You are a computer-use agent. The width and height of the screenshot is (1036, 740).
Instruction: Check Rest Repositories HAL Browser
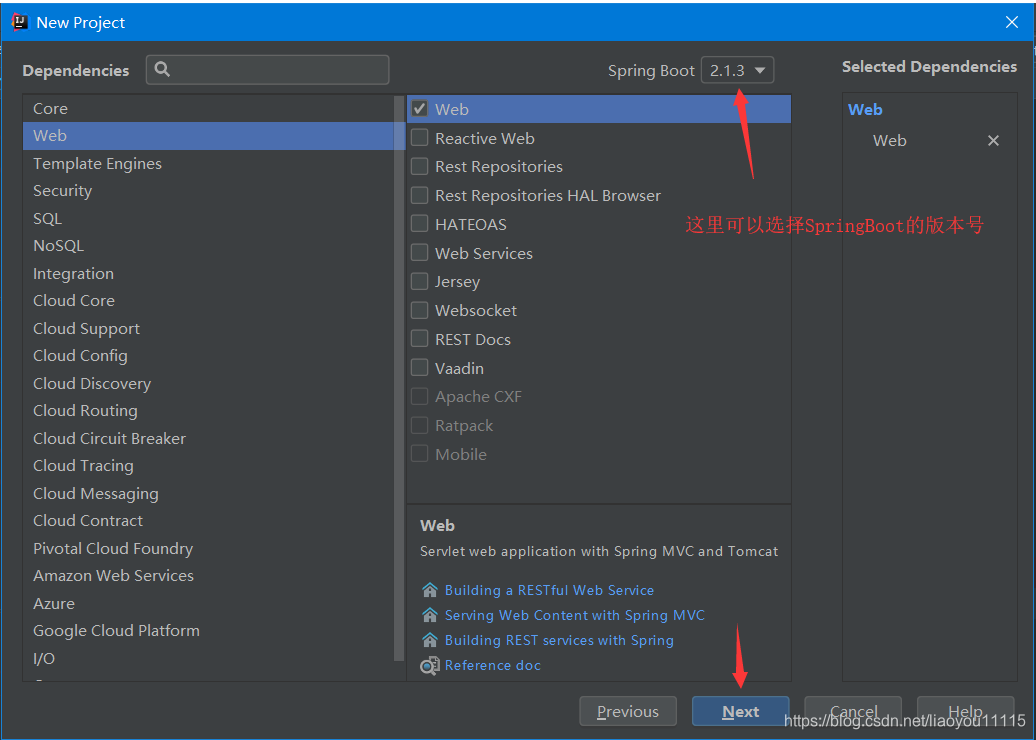[420, 196]
